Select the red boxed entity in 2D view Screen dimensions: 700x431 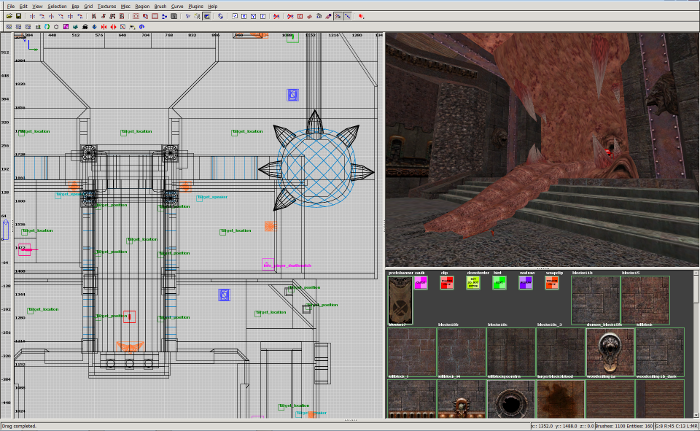[129, 316]
